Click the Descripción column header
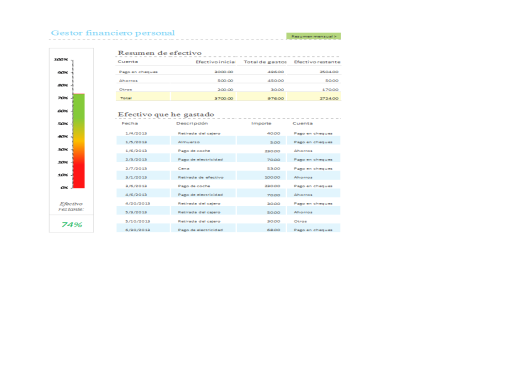 point(192,123)
